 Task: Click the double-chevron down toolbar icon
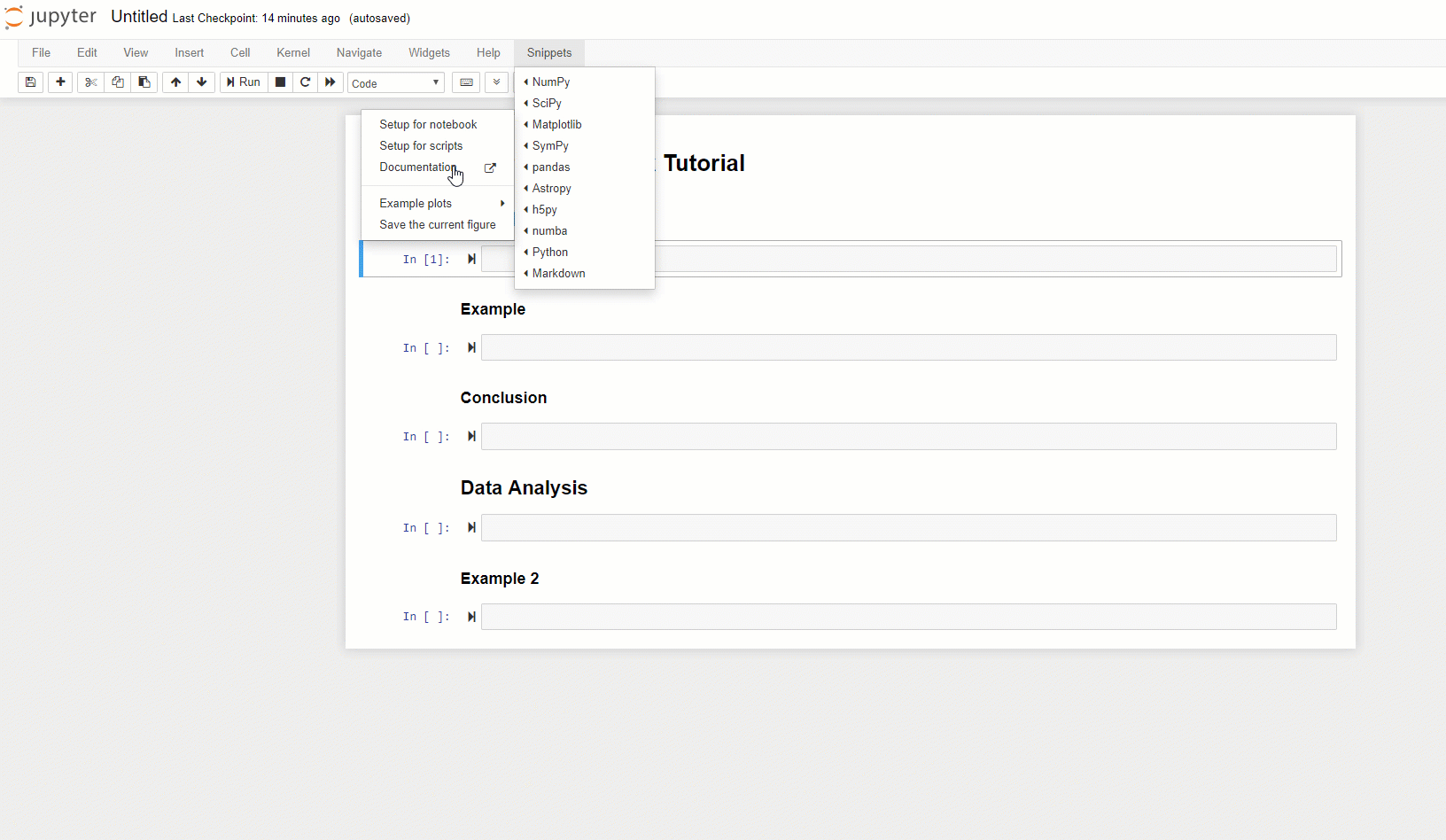tap(496, 82)
